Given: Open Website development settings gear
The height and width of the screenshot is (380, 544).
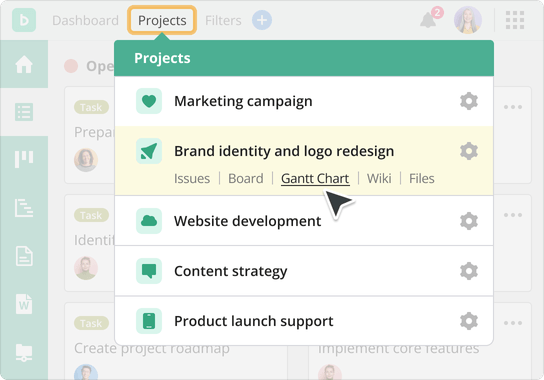Looking at the screenshot, I should pos(469,221).
